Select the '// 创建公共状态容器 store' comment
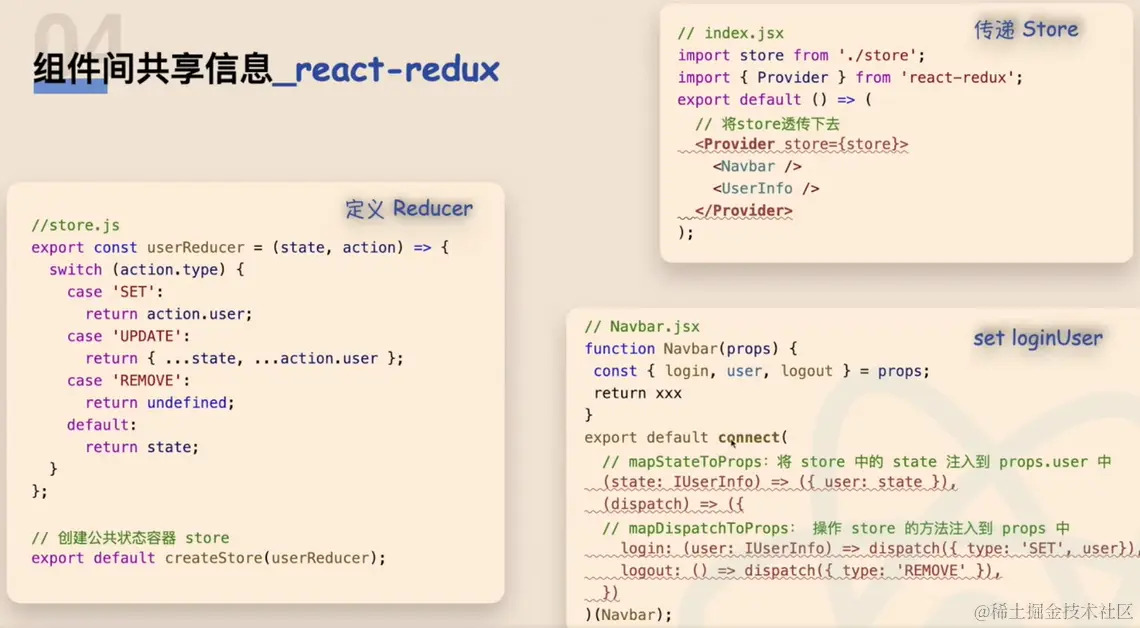Viewport: 1140px width, 628px height. click(x=130, y=538)
